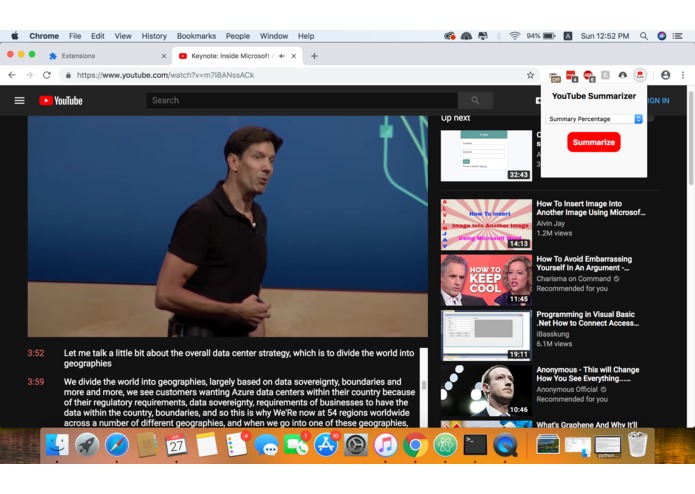This screenshot has width=695, height=494.
Task: Open the Window menu
Action: (x=273, y=36)
